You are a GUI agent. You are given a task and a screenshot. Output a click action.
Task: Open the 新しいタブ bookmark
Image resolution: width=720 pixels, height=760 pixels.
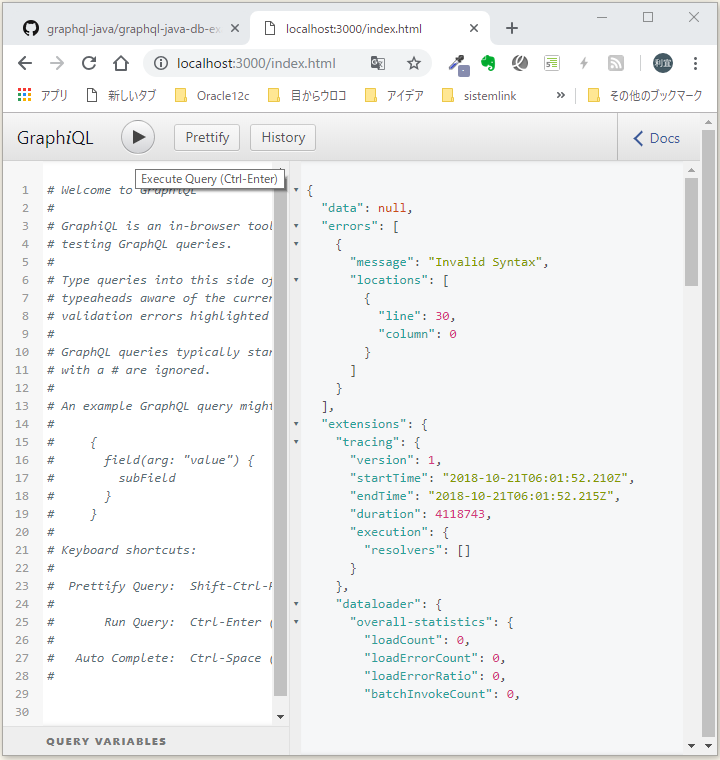(121, 95)
